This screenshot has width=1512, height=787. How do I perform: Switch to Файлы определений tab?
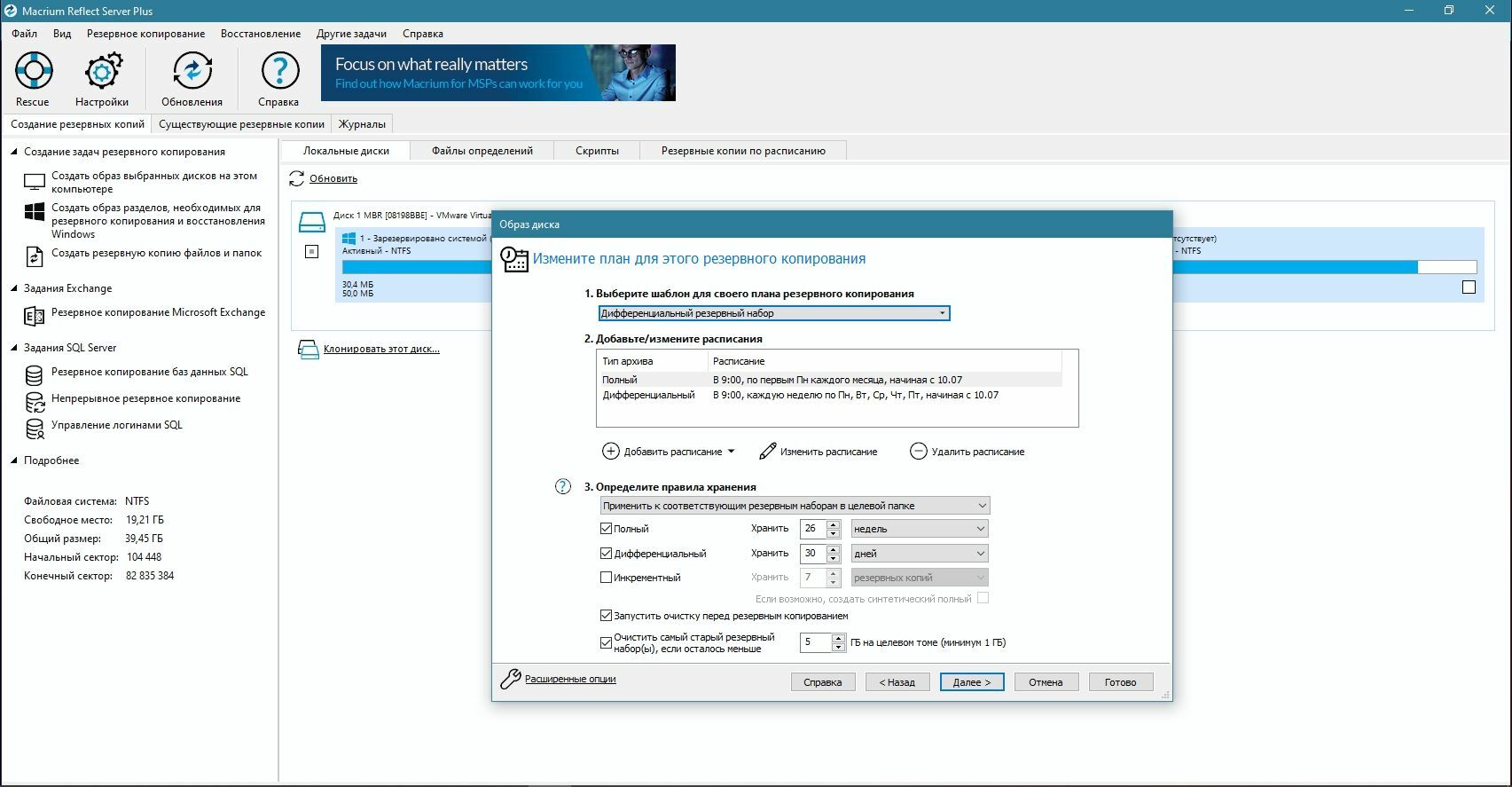(x=482, y=151)
